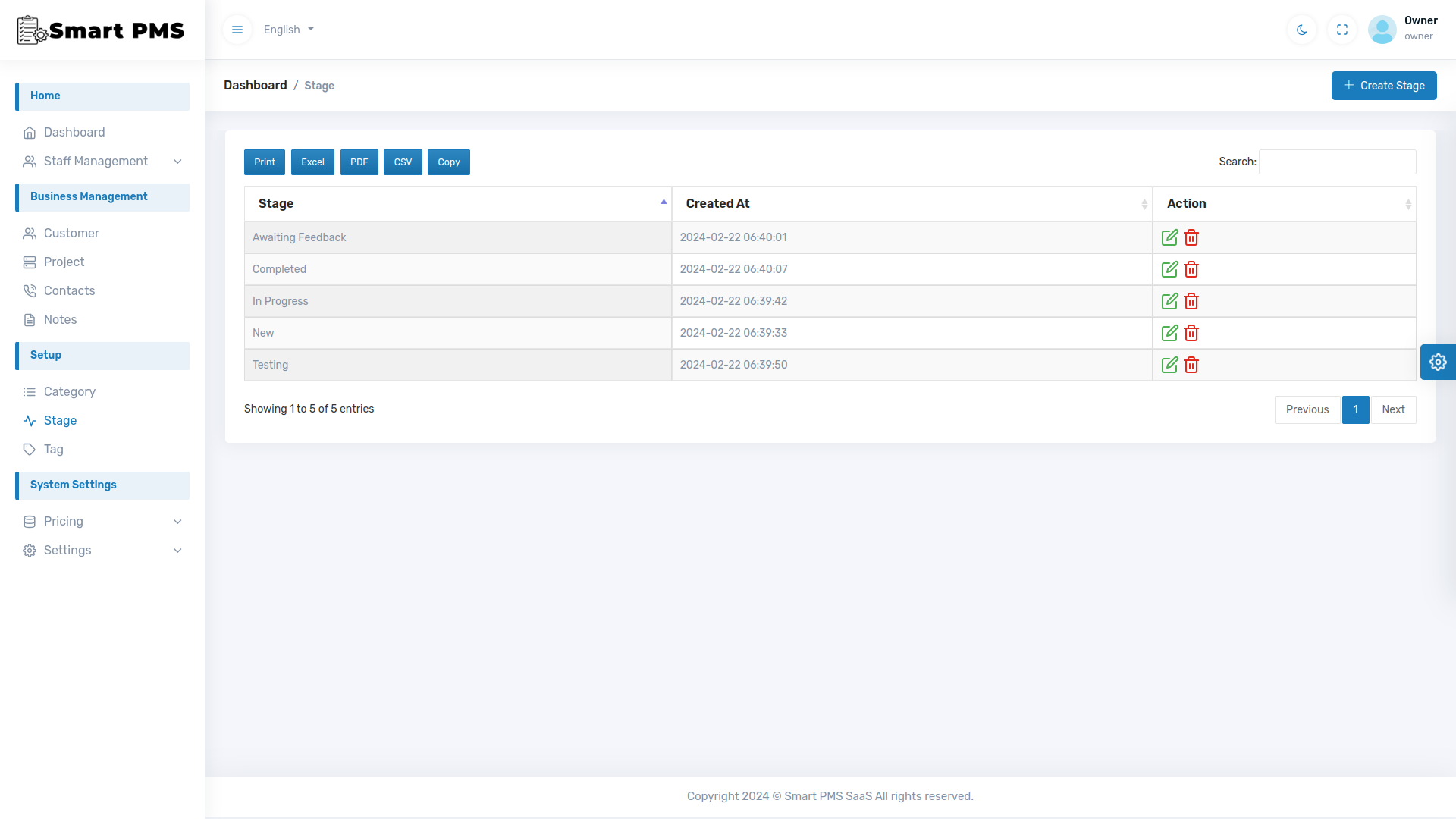The height and width of the screenshot is (819, 1456).
Task: Open the Dashboard menu item
Action: 75,133
